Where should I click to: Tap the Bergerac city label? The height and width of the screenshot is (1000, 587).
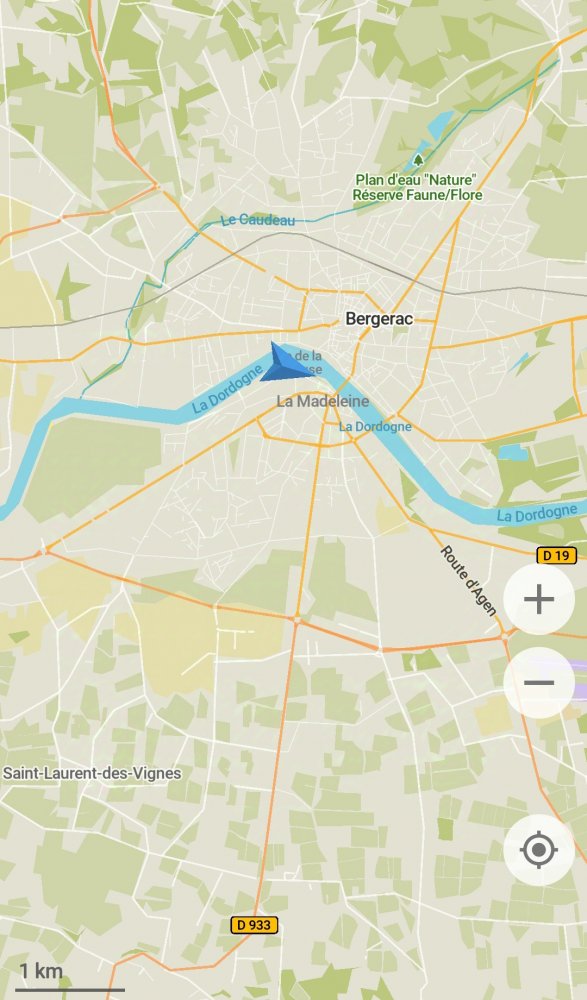tap(379, 319)
